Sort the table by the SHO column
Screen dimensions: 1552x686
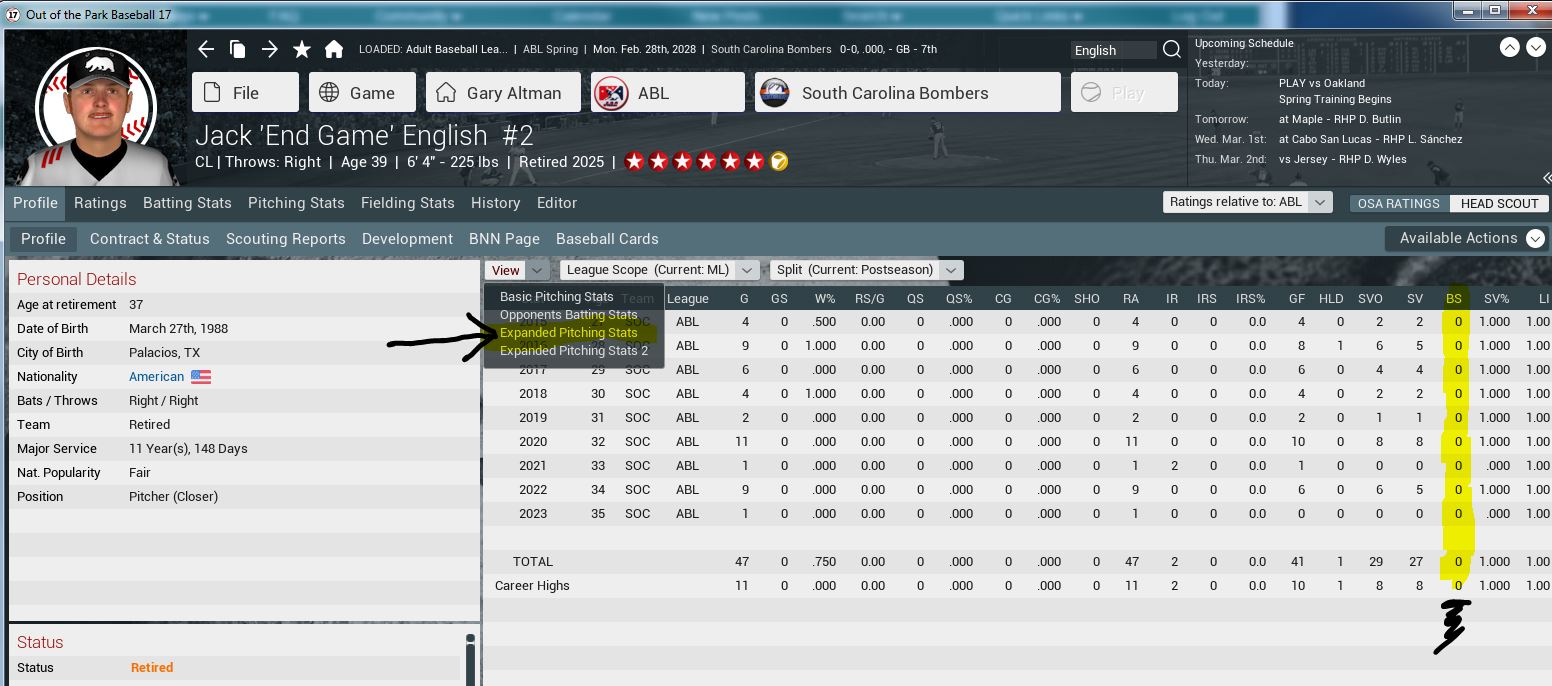1087,298
